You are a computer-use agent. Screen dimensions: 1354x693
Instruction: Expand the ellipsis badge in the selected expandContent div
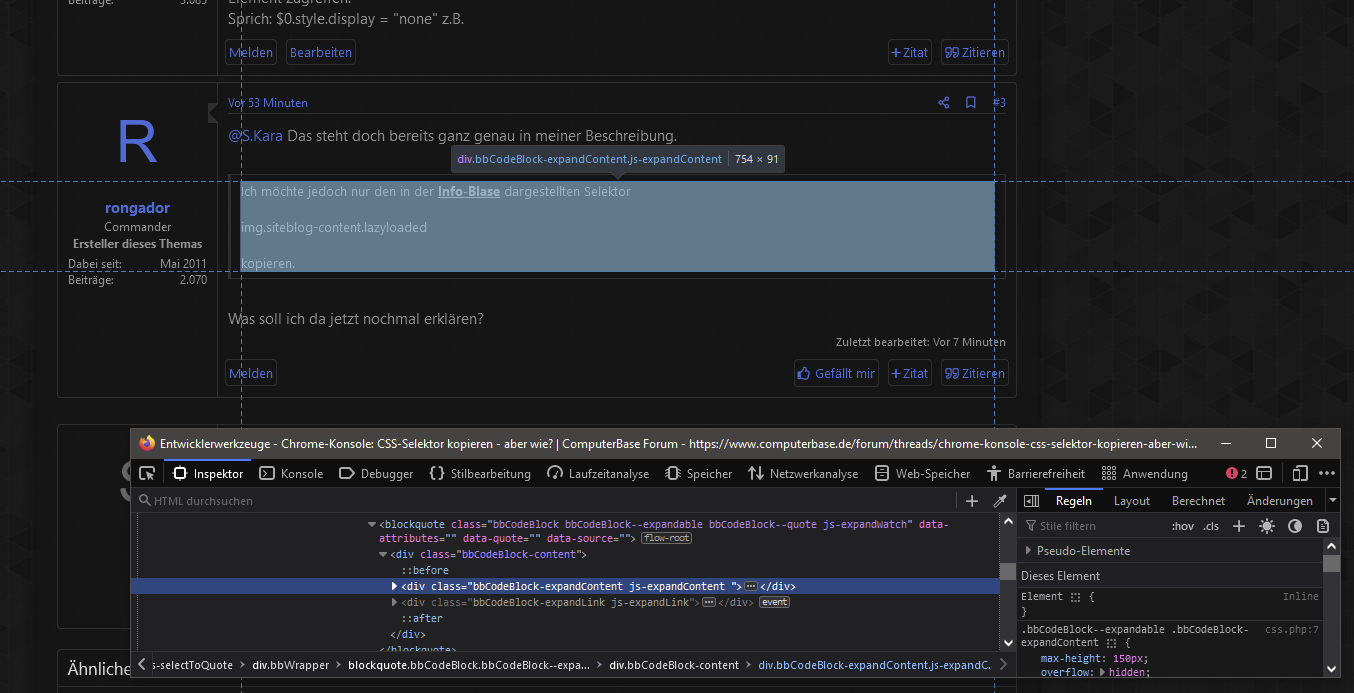click(x=751, y=586)
